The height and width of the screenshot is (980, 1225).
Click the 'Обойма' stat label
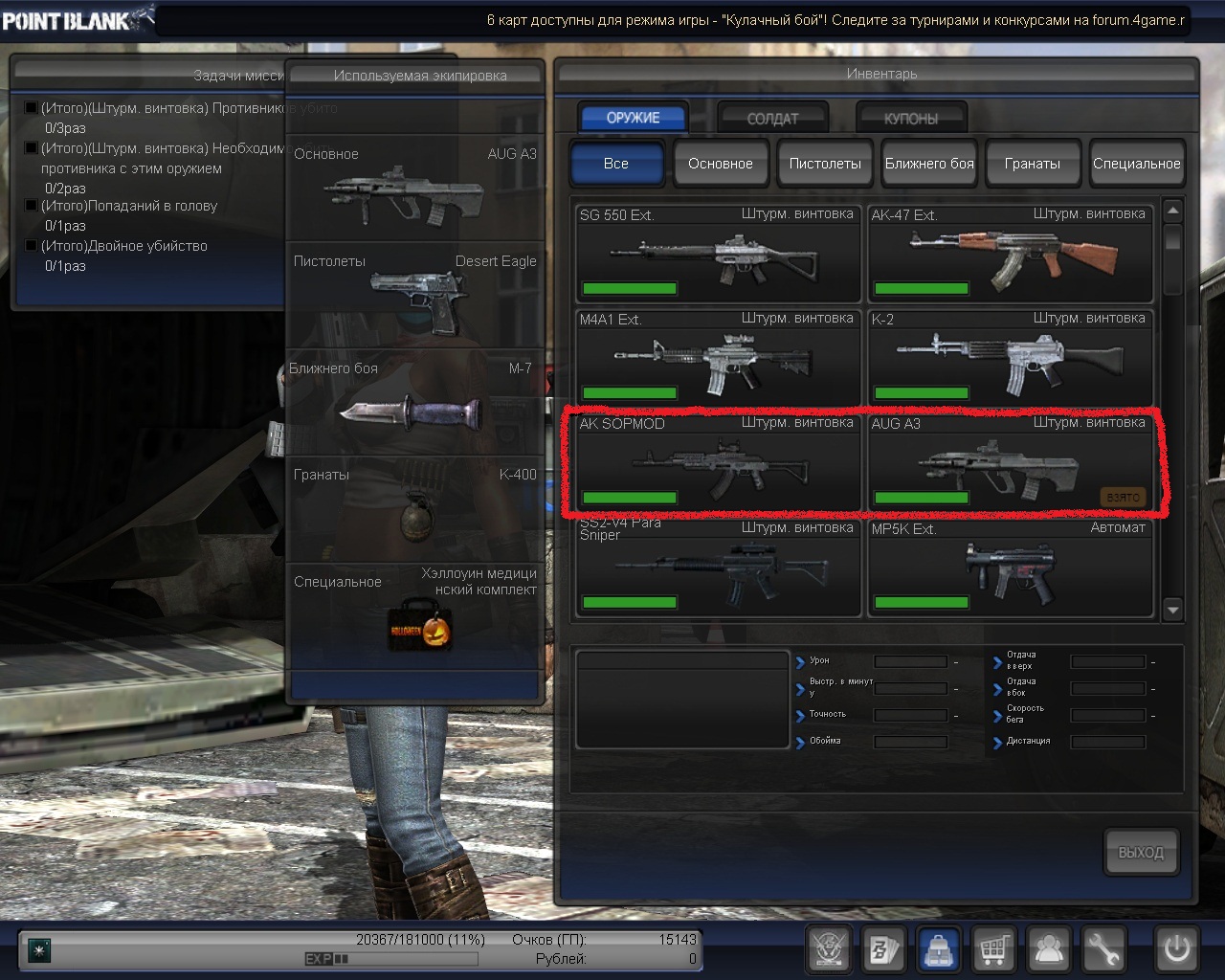(x=825, y=741)
